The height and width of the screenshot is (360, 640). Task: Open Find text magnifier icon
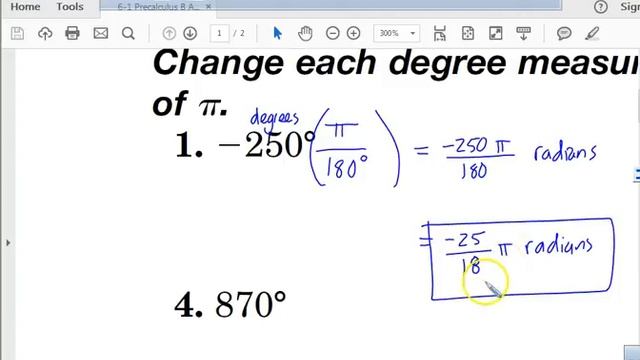128,33
